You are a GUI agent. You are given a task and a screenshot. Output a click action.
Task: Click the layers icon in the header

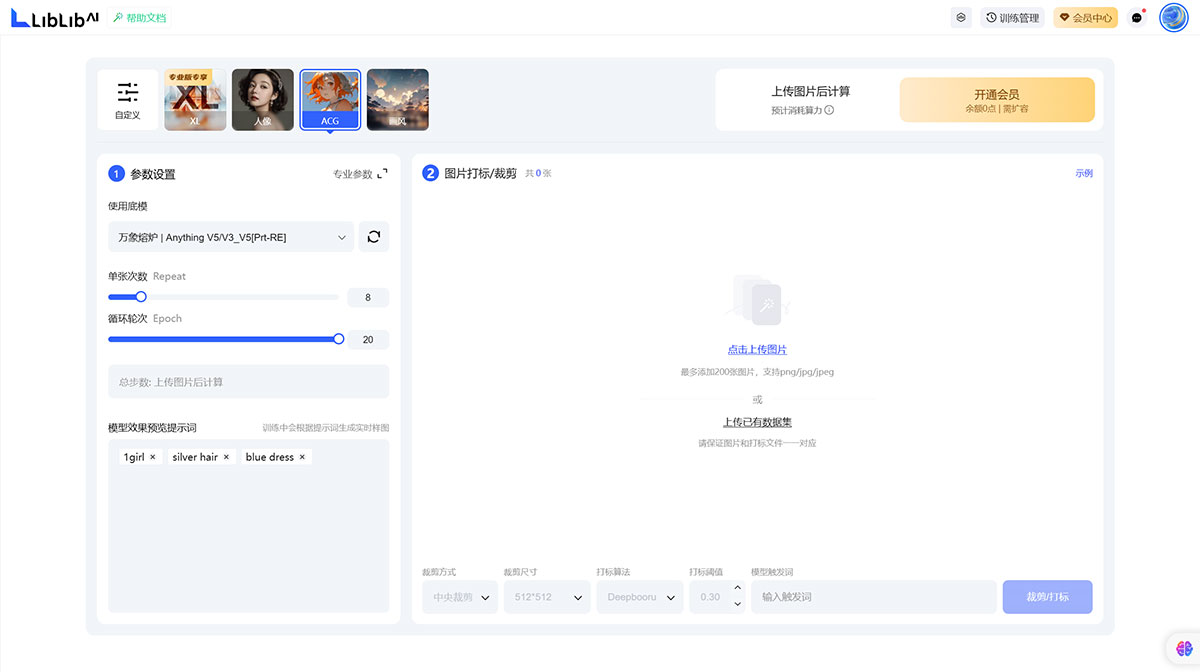pos(961,17)
